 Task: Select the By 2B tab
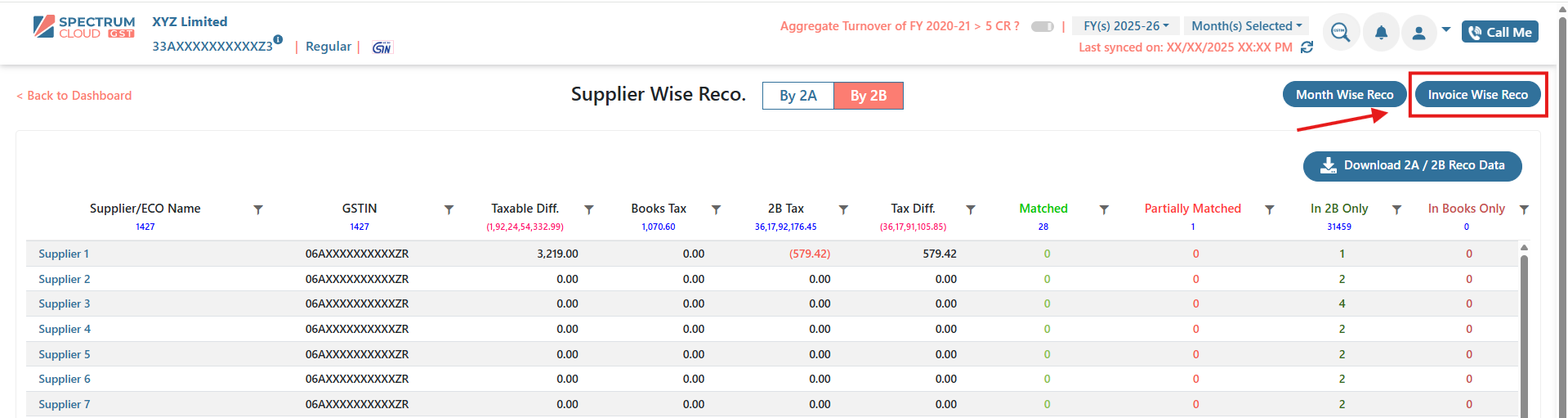click(868, 96)
